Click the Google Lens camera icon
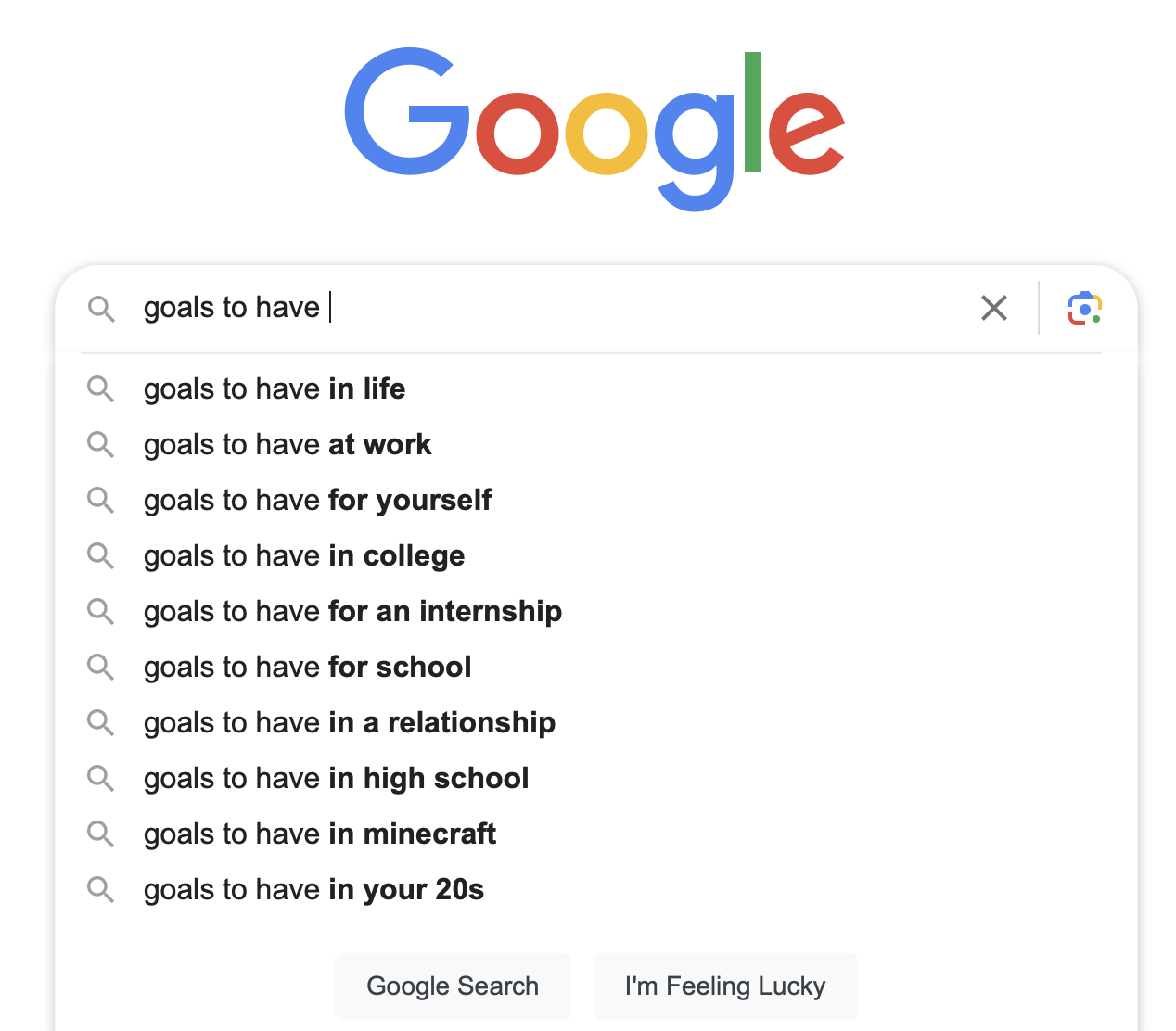This screenshot has height=1031, width=1176. 1084,308
